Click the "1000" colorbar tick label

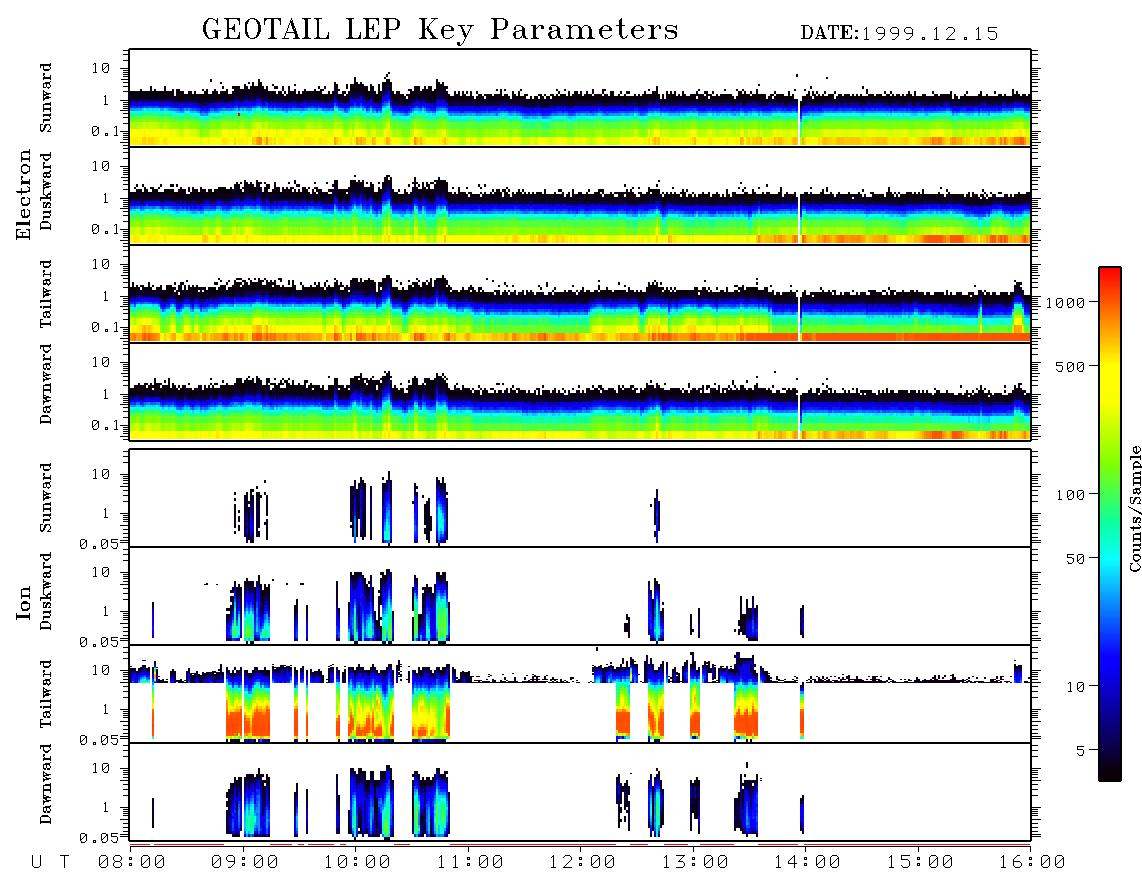pyautogui.click(x=1064, y=302)
